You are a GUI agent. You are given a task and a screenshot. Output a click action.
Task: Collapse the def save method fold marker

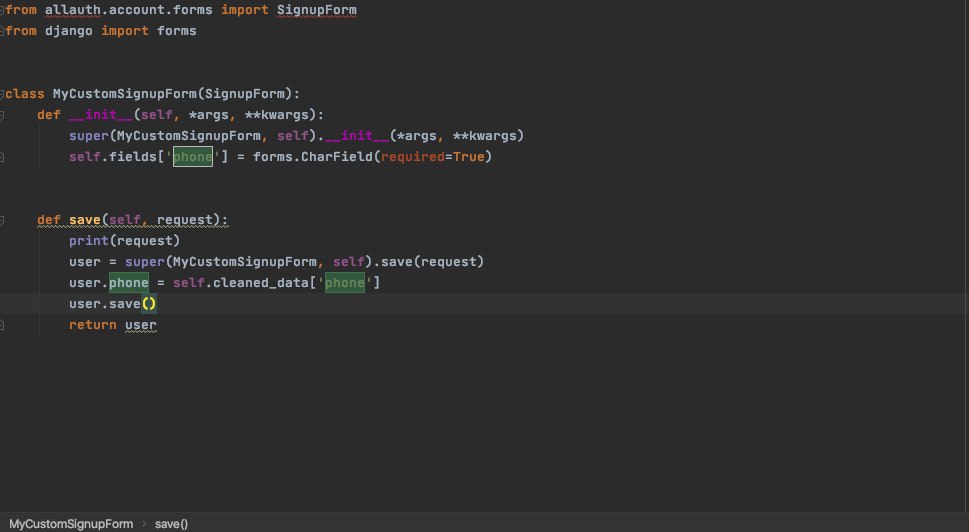coord(2,220)
